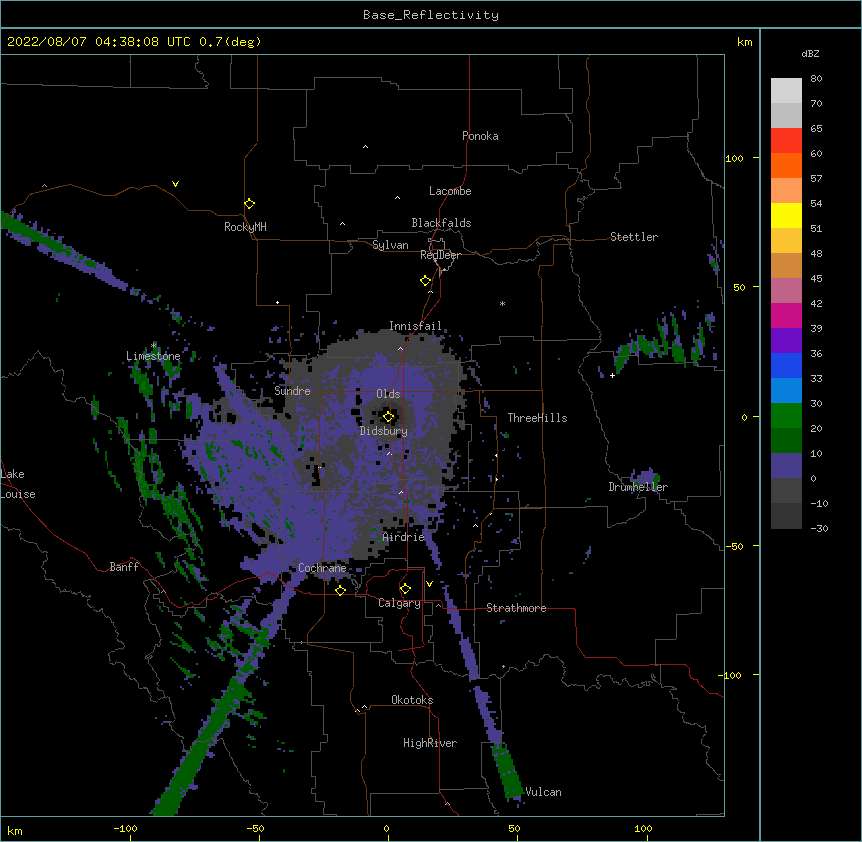Click the Blackfalds label
Viewport: 862px width, 842px height.
point(441,223)
